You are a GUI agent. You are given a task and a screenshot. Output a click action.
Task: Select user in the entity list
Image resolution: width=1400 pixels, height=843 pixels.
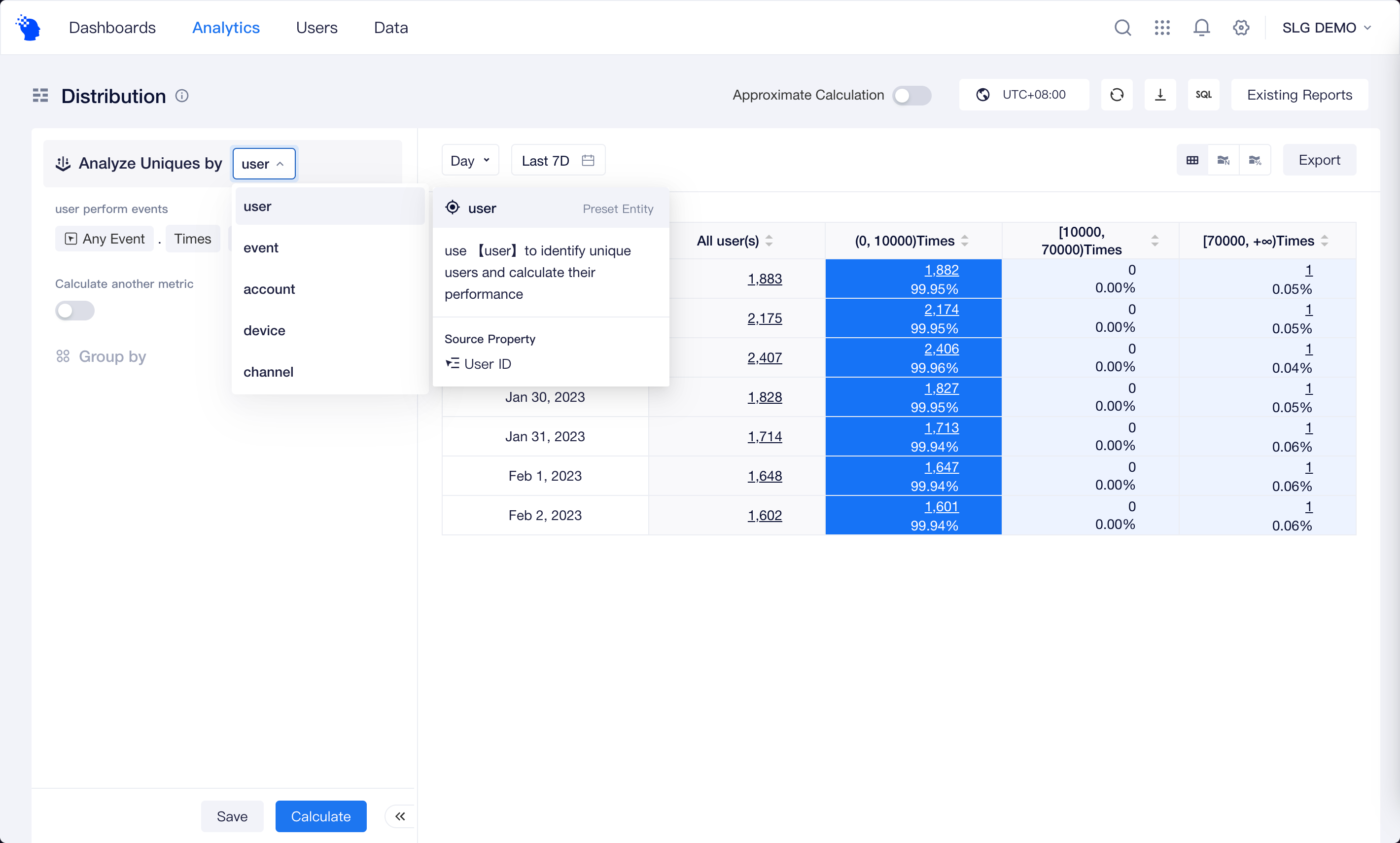(x=330, y=206)
